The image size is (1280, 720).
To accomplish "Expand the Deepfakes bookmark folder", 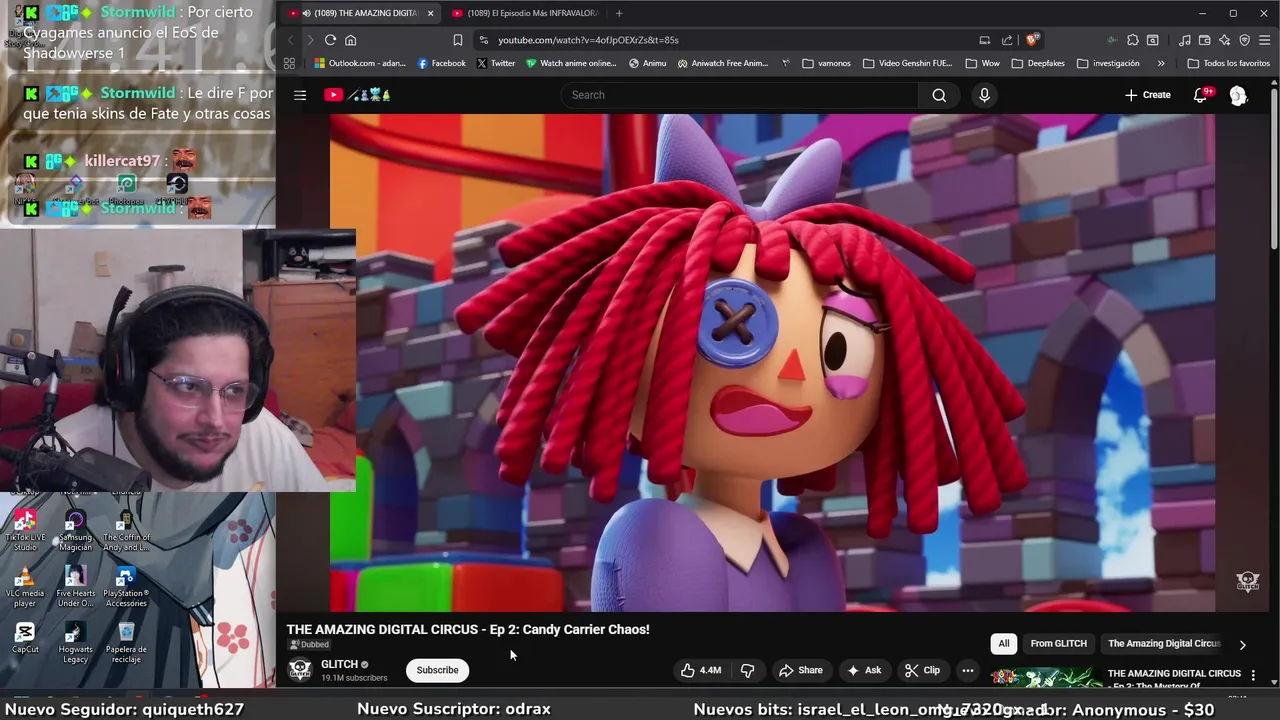I will coord(1038,63).
